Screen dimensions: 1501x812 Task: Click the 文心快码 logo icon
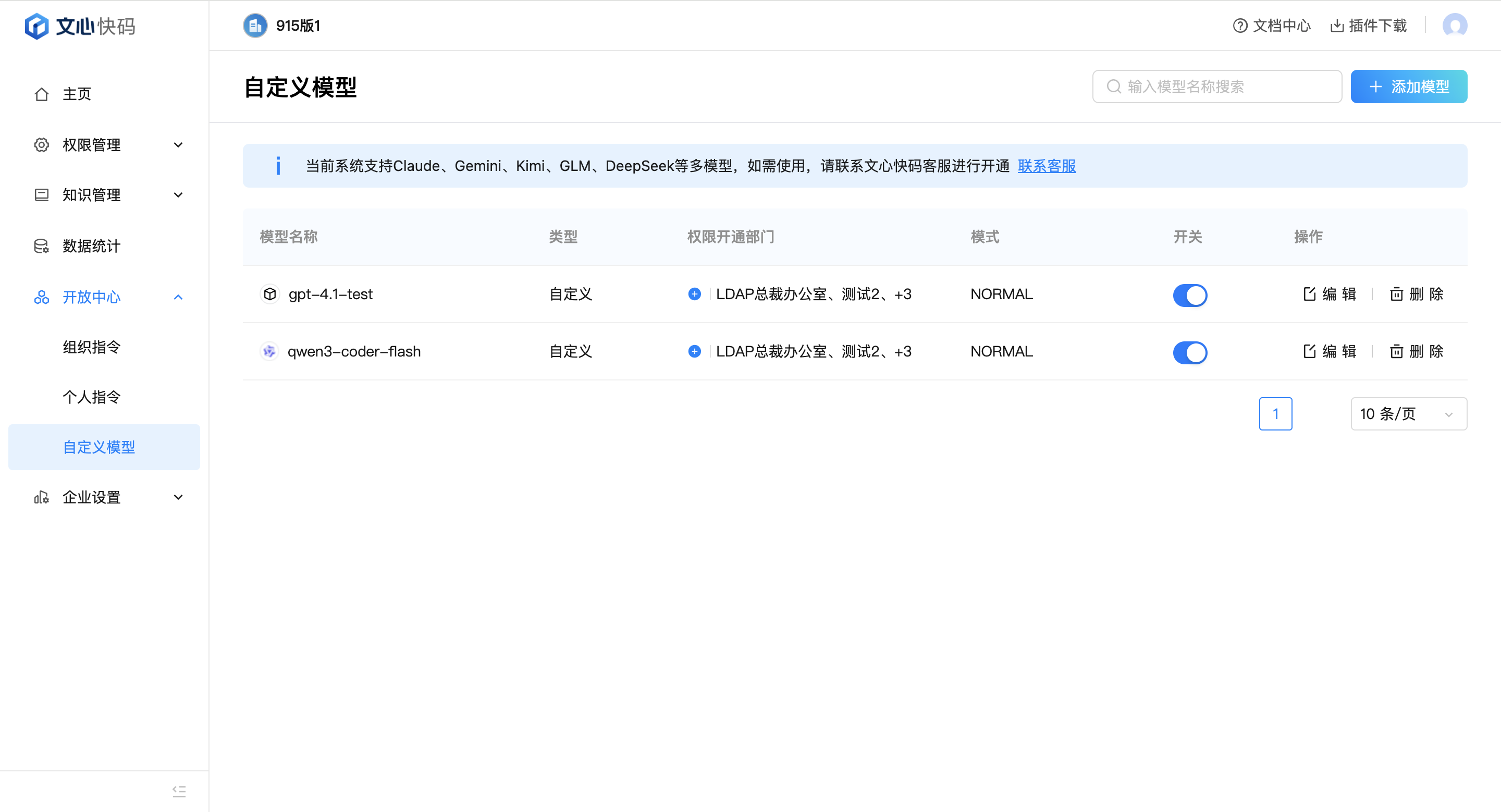coord(36,26)
